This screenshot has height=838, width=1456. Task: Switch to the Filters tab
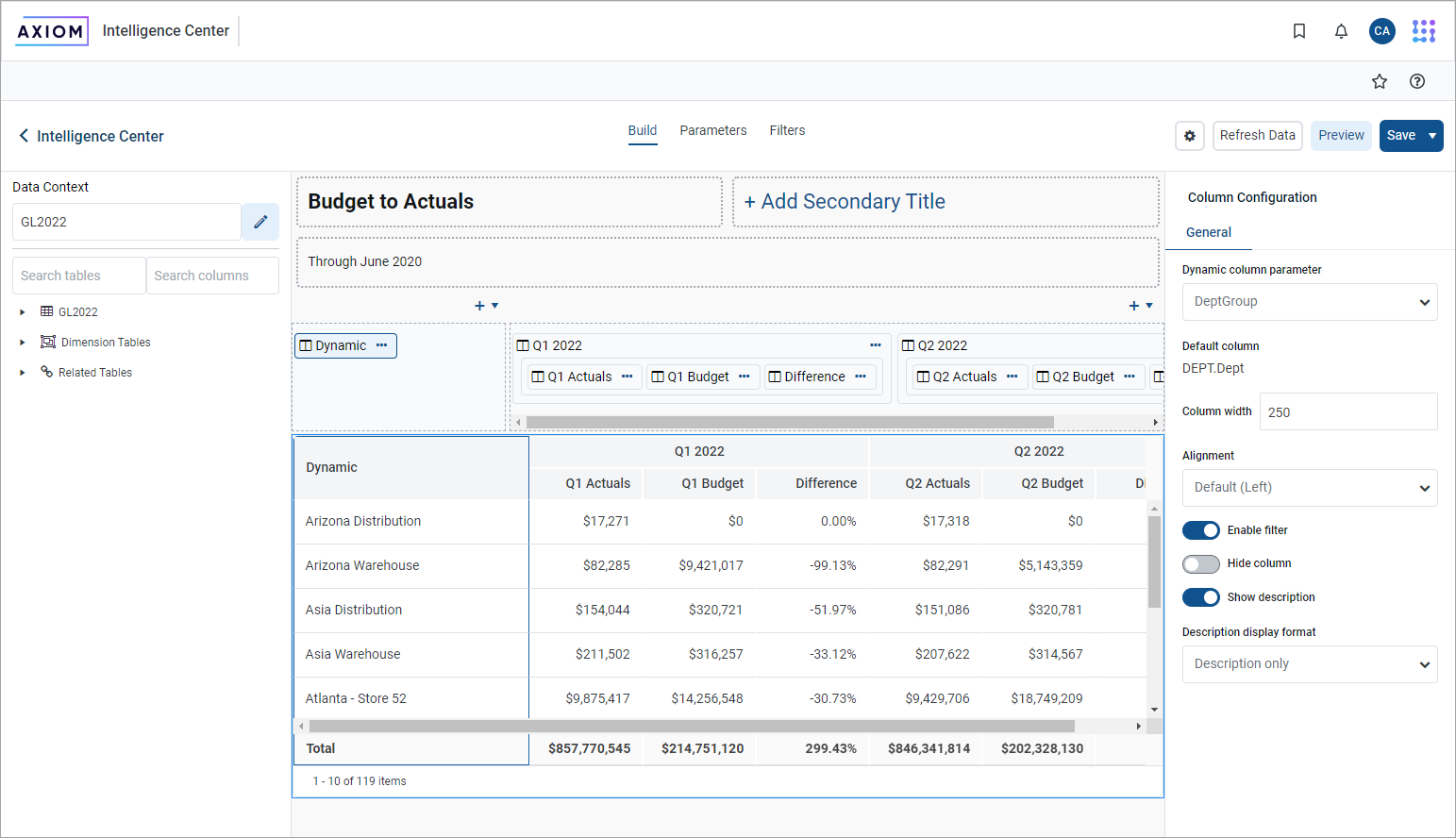point(787,130)
